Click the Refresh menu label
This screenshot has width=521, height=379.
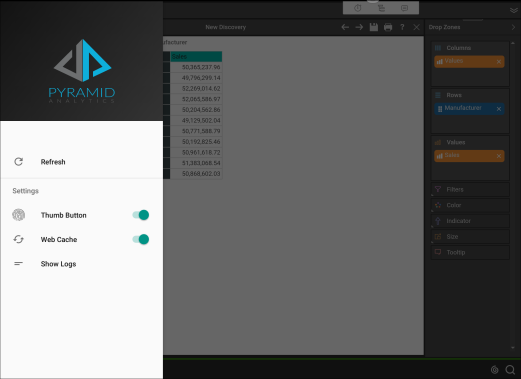pos(53,162)
